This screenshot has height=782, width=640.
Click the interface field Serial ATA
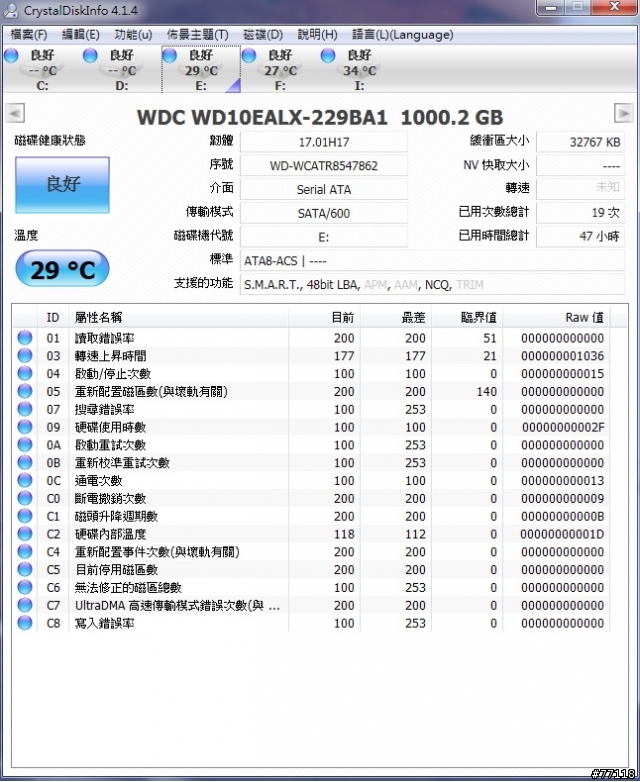[x=324, y=190]
